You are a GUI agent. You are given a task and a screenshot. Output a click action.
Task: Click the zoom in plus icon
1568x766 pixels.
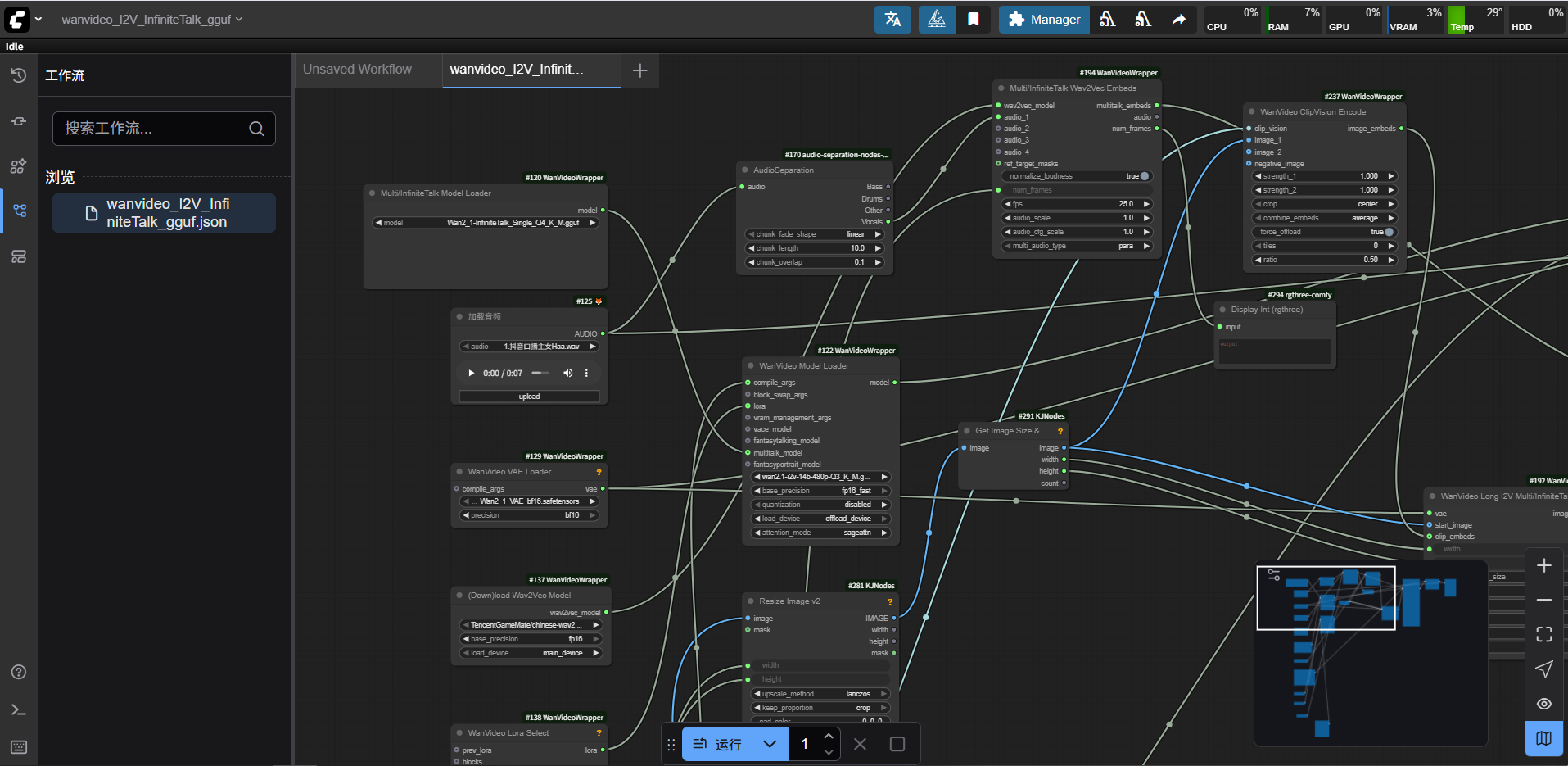pos(1543,566)
